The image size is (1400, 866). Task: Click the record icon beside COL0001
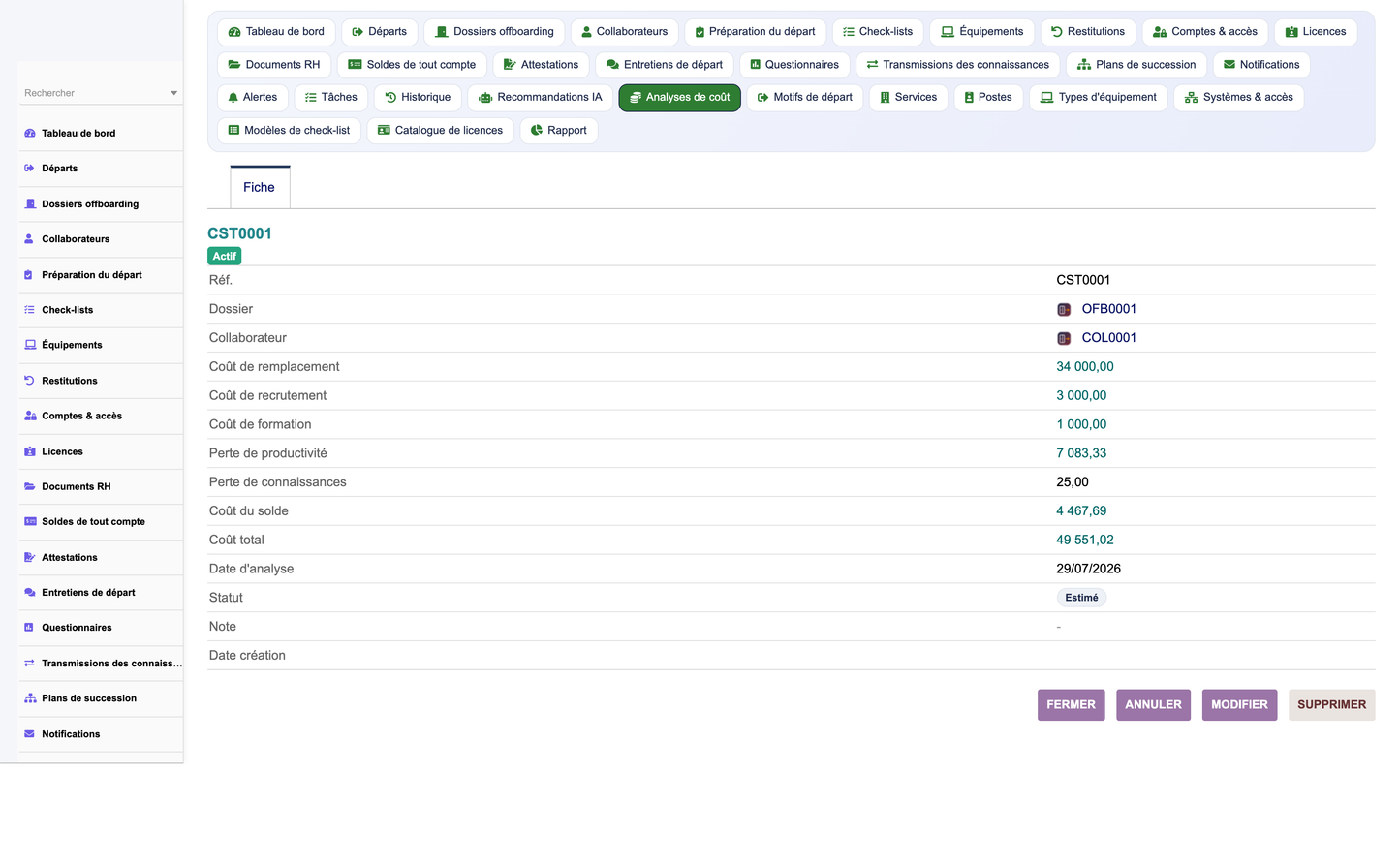point(1064,339)
